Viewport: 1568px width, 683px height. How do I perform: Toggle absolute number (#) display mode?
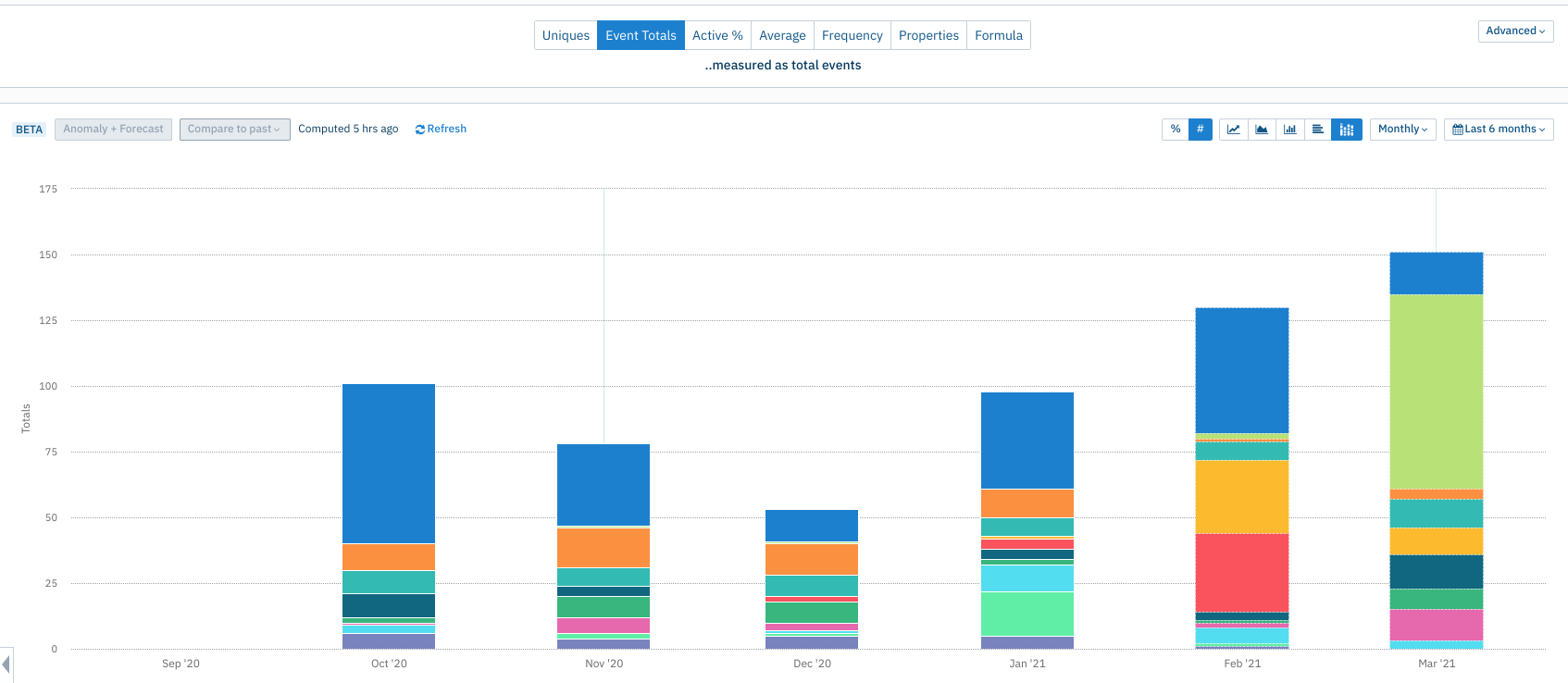click(x=1201, y=130)
